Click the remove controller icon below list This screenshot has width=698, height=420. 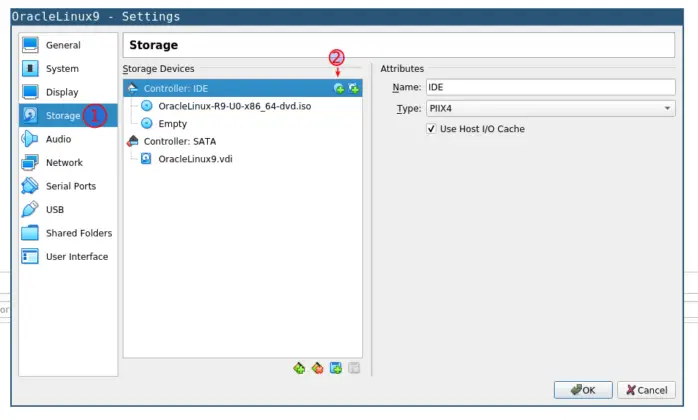317,368
